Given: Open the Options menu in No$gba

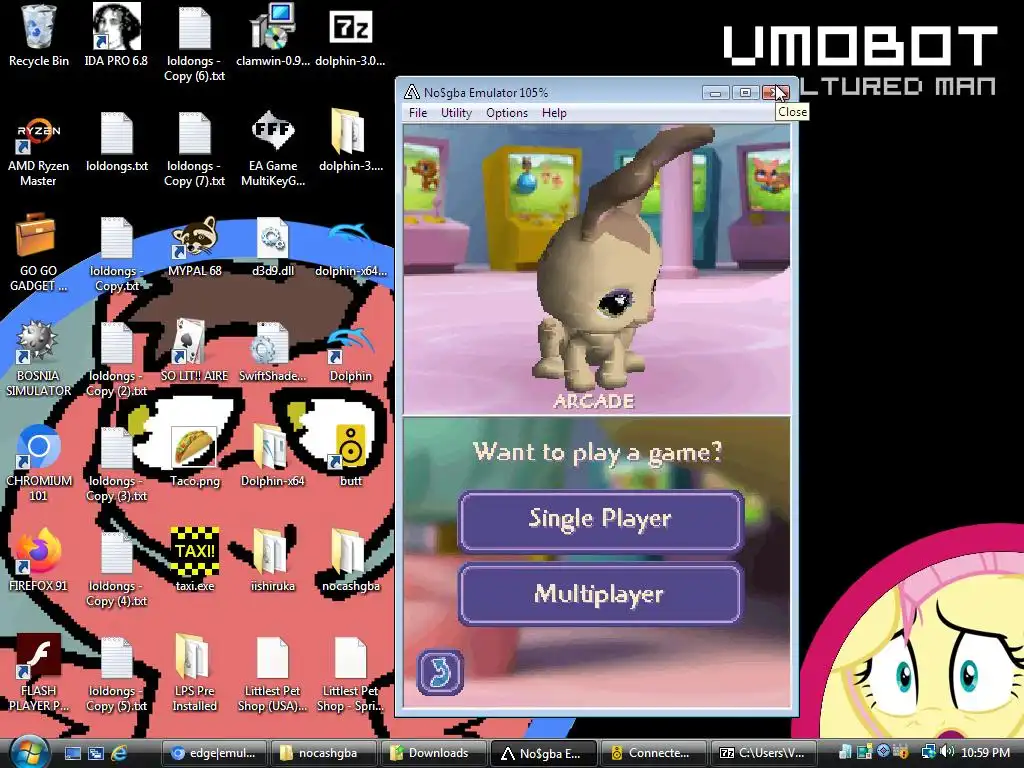Looking at the screenshot, I should [507, 112].
